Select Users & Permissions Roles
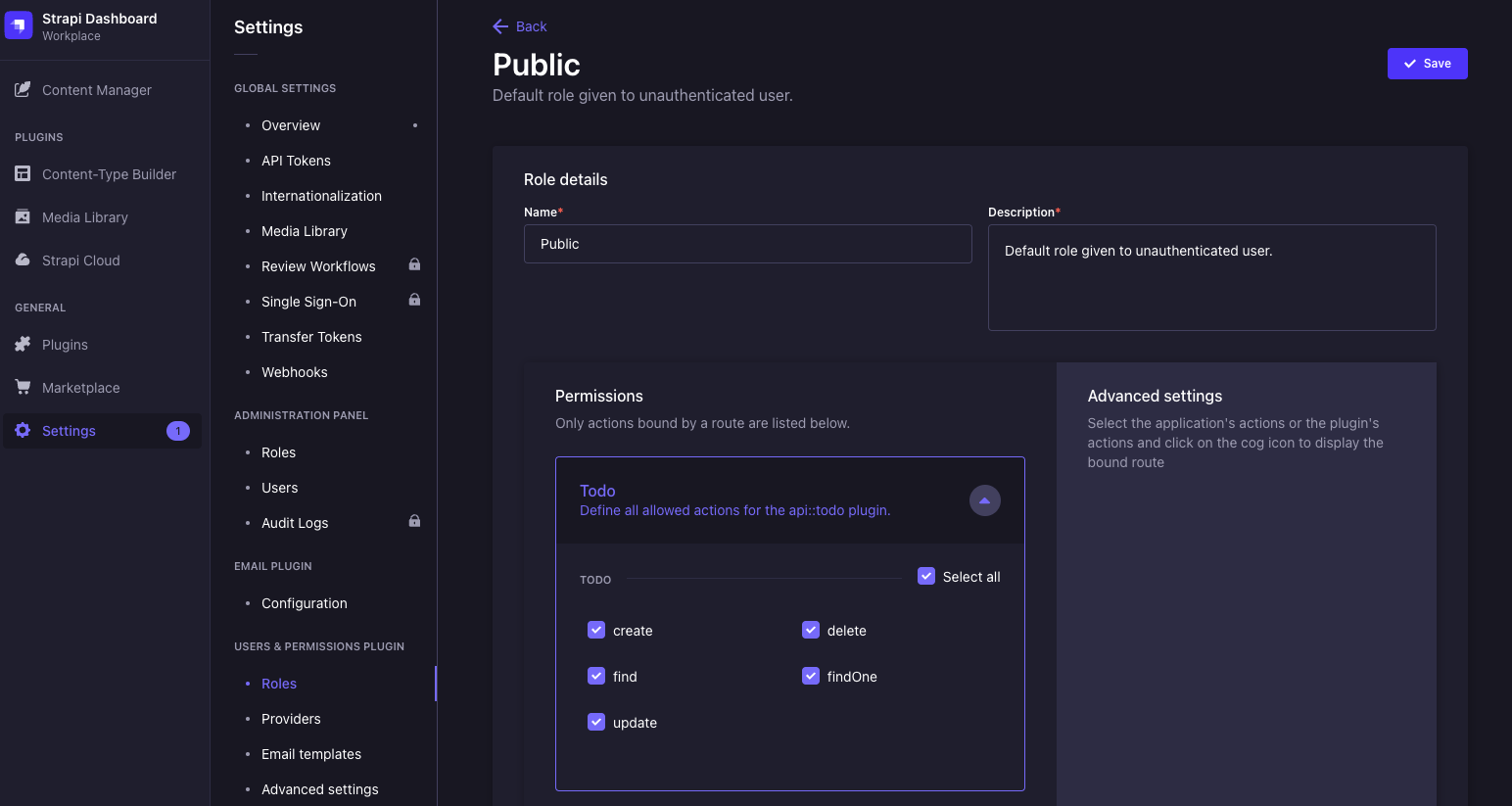The height and width of the screenshot is (806, 1512). tap(279, 684)
